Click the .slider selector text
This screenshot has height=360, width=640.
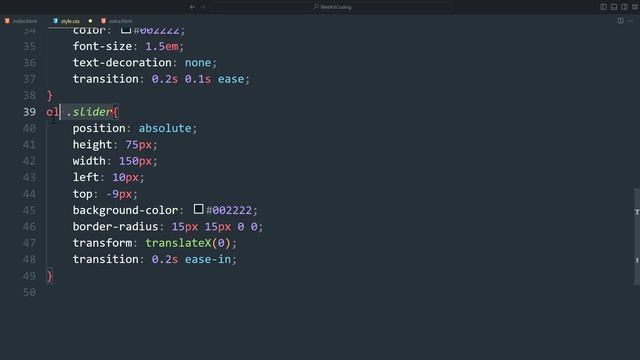(89, 112)
